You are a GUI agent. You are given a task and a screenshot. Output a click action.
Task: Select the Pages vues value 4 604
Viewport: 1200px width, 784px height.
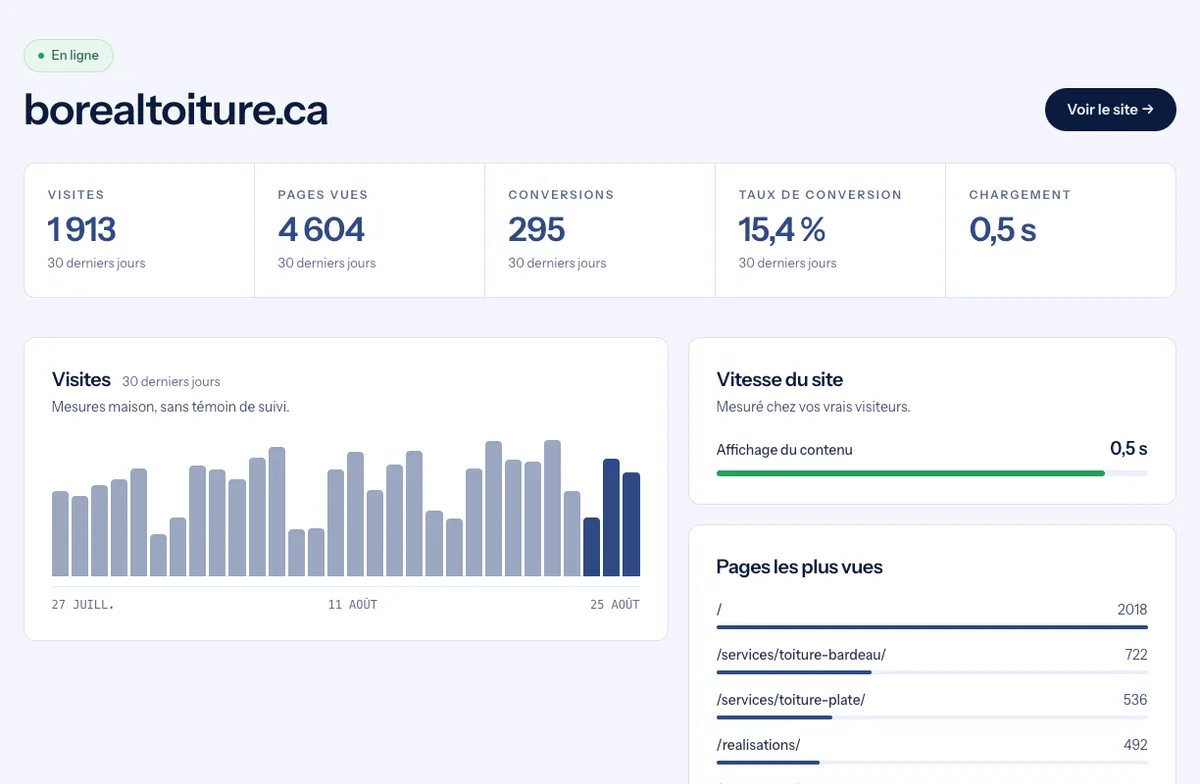(321, 229)
